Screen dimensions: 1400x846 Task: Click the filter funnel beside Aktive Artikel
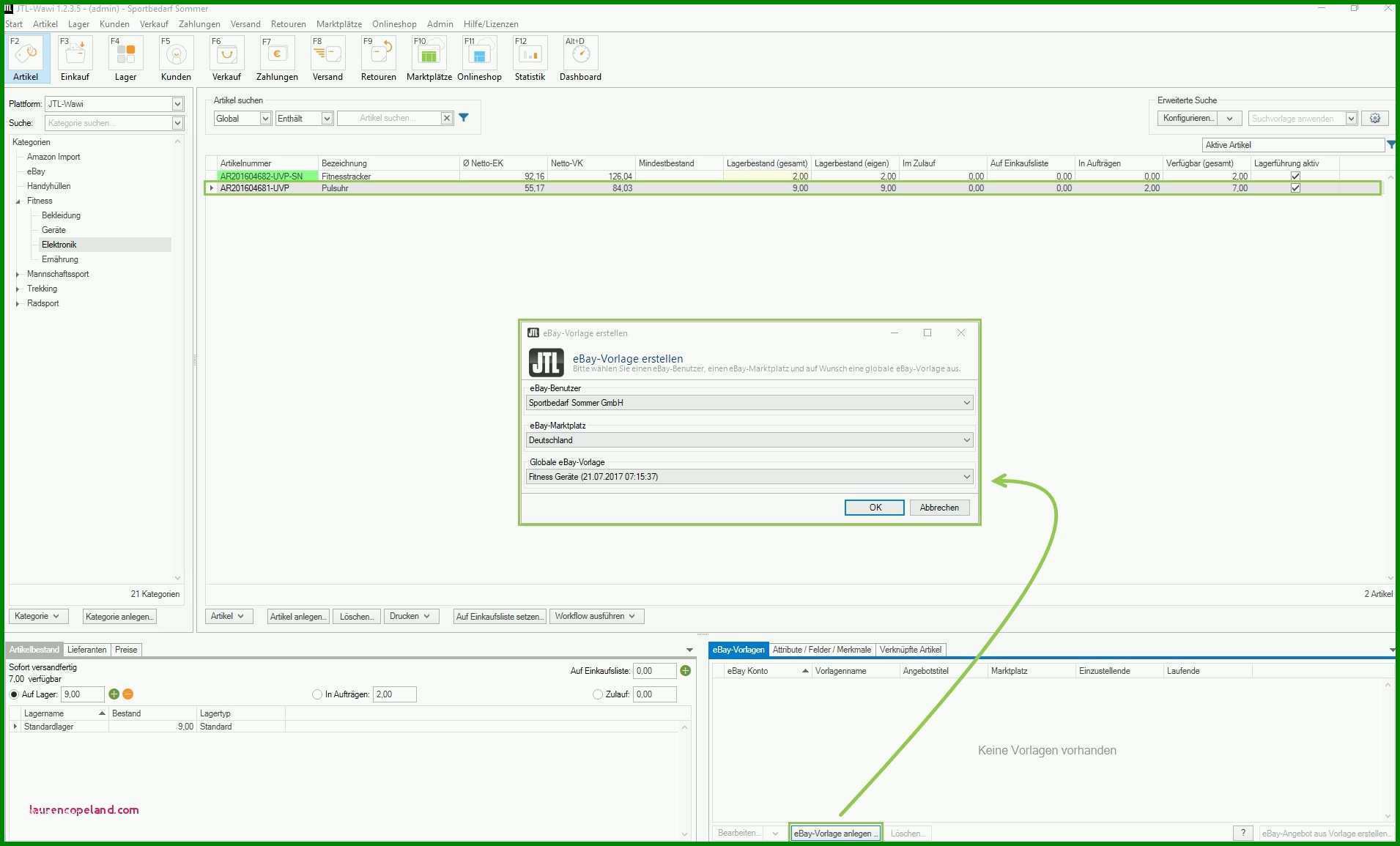tap(1391, 145)
